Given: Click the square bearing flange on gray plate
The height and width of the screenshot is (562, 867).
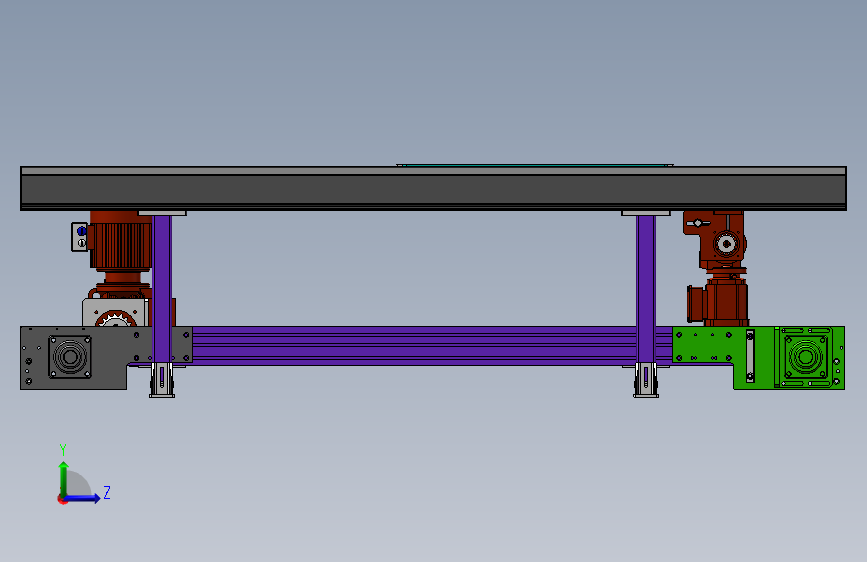Looking at the screenshot, I should [70, 357].
